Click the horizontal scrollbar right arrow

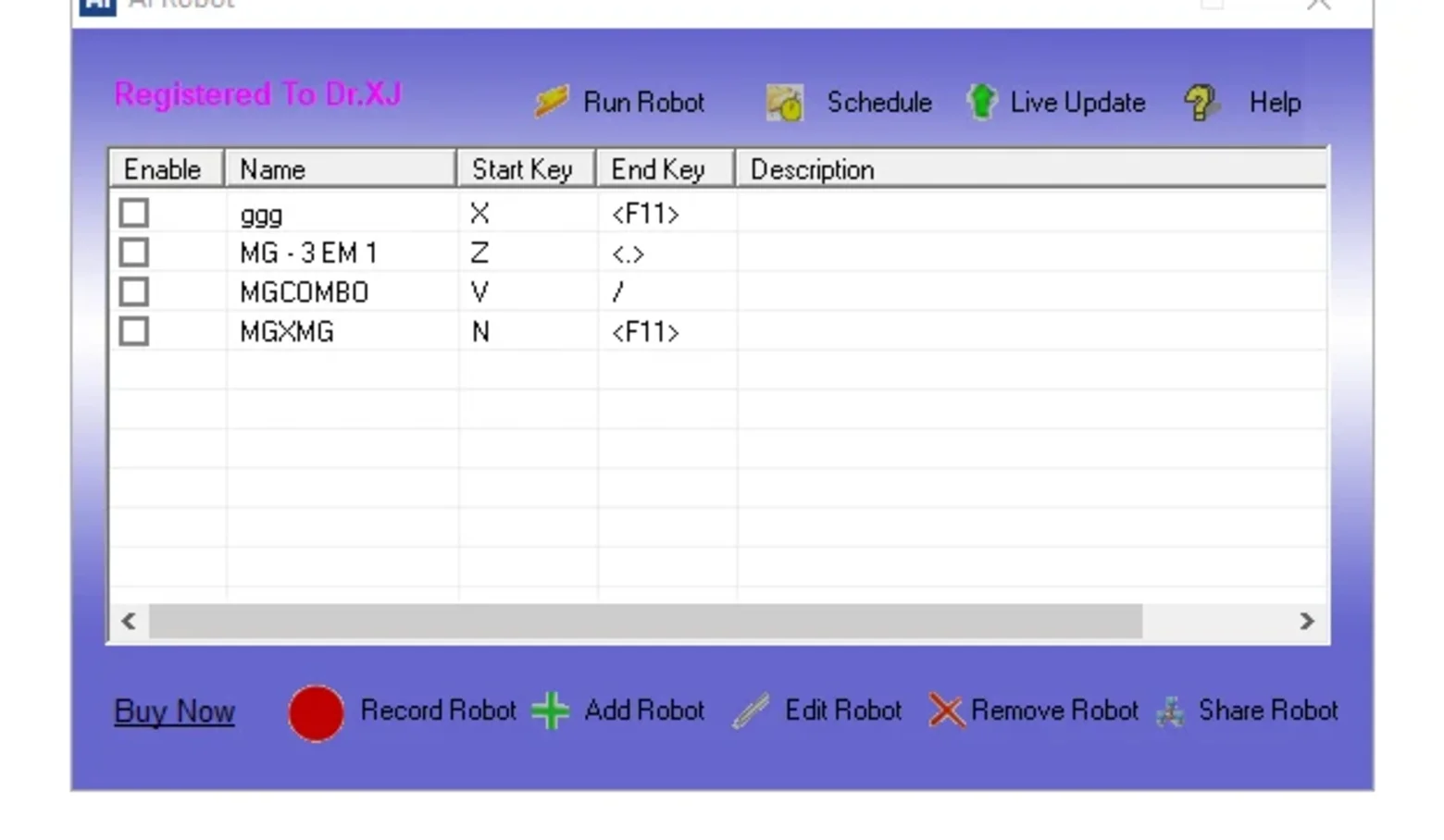click(1306, 621)
